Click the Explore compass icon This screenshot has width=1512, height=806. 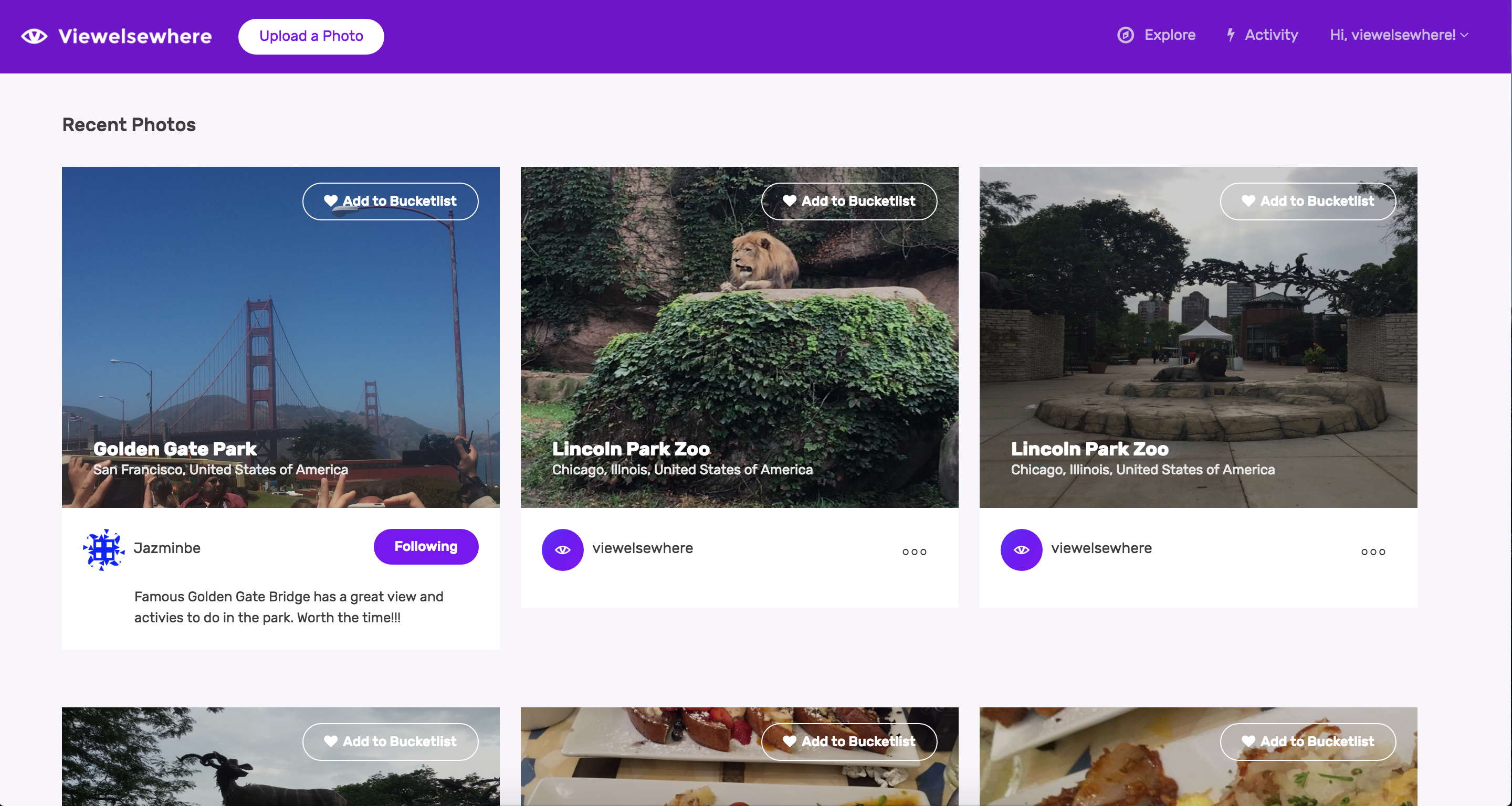1125,35
